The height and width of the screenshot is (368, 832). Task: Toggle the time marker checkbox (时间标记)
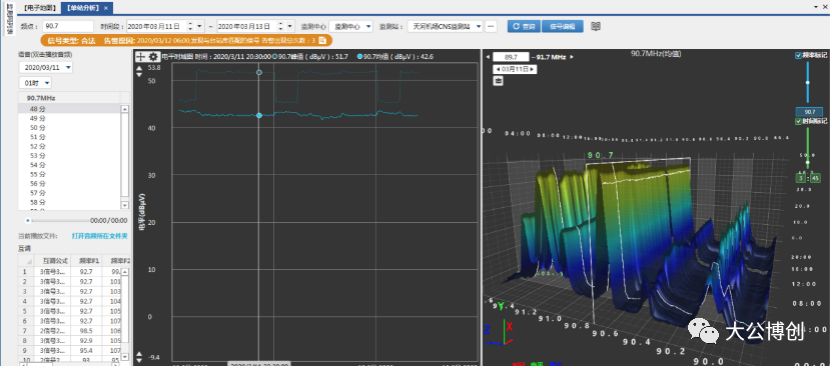[x=798, y=121]
